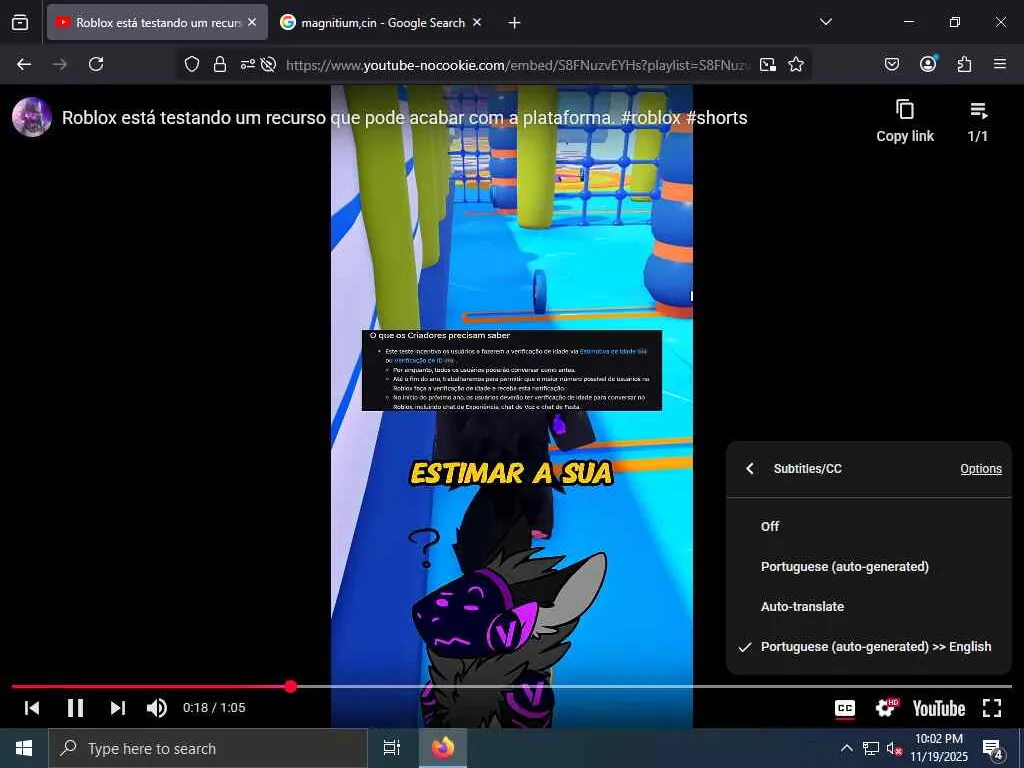The image size is (1024, 768).
Task: Mute the video volume
Action: [x=157, y=708]
